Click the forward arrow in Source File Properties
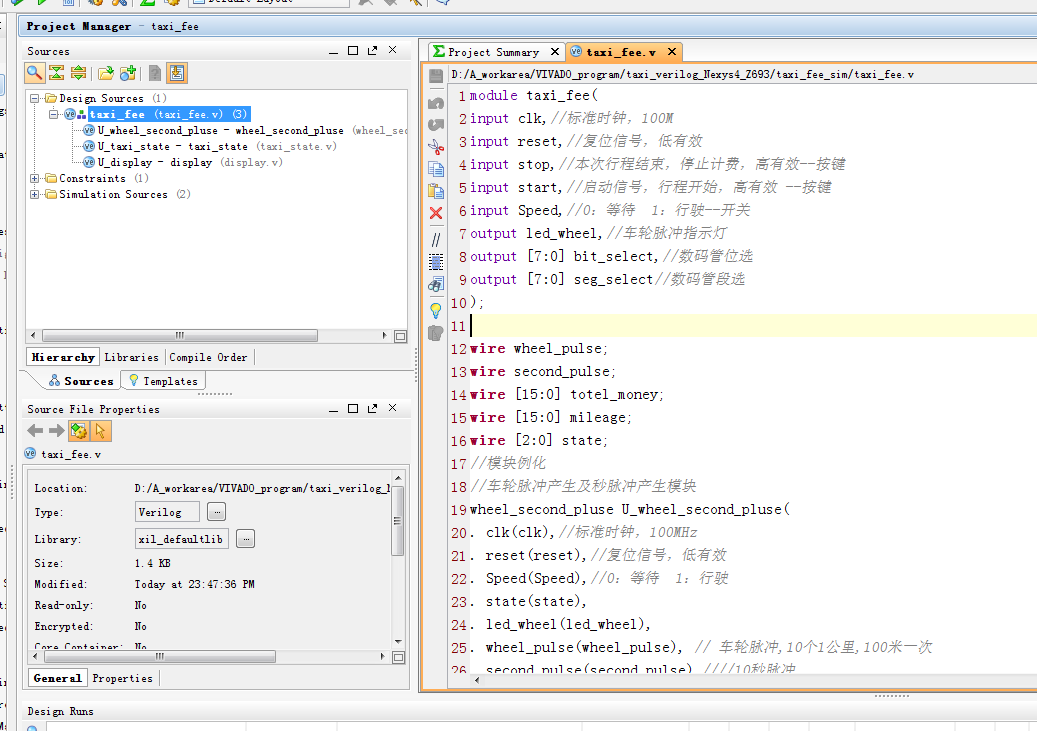 coord(57,431)
